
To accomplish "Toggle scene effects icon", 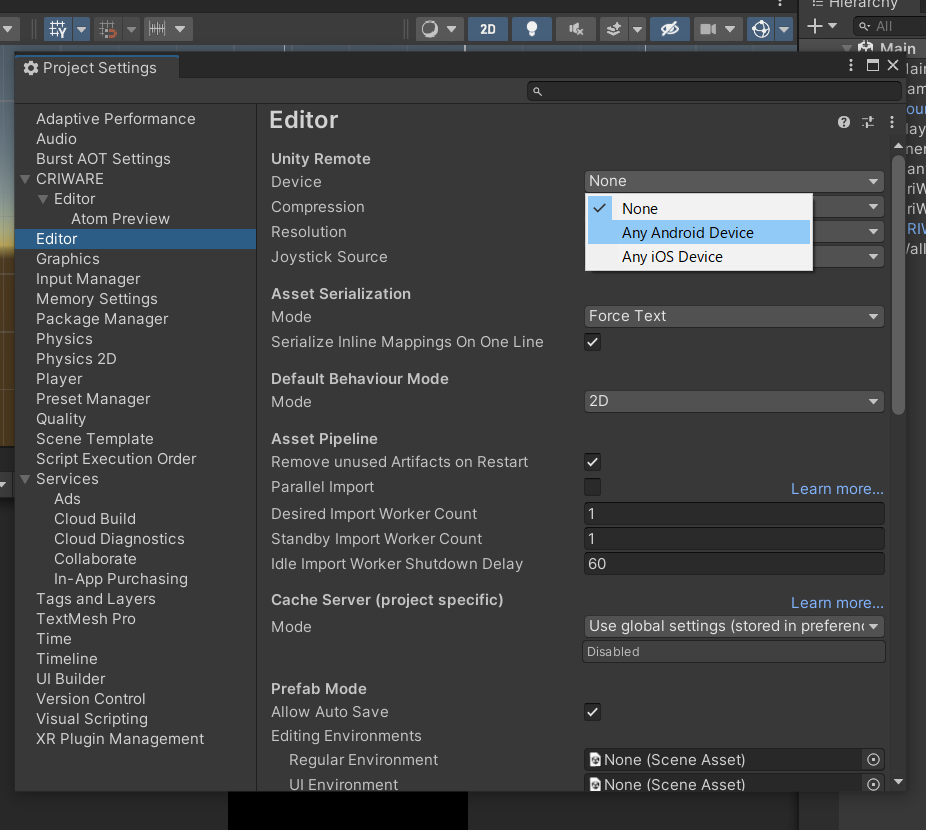I will [614, 29].
